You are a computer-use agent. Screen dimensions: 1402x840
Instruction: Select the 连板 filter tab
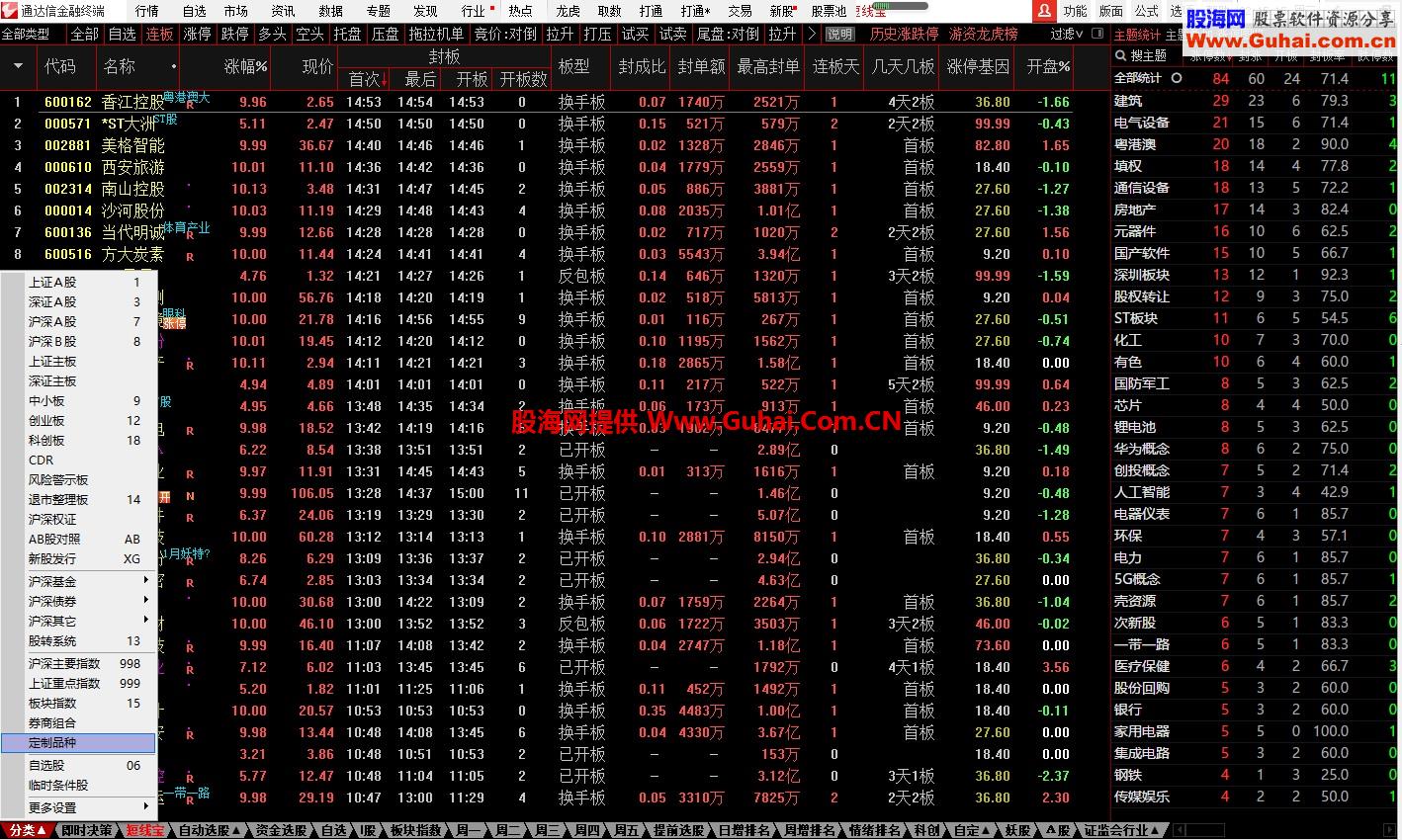coord(159,34)
